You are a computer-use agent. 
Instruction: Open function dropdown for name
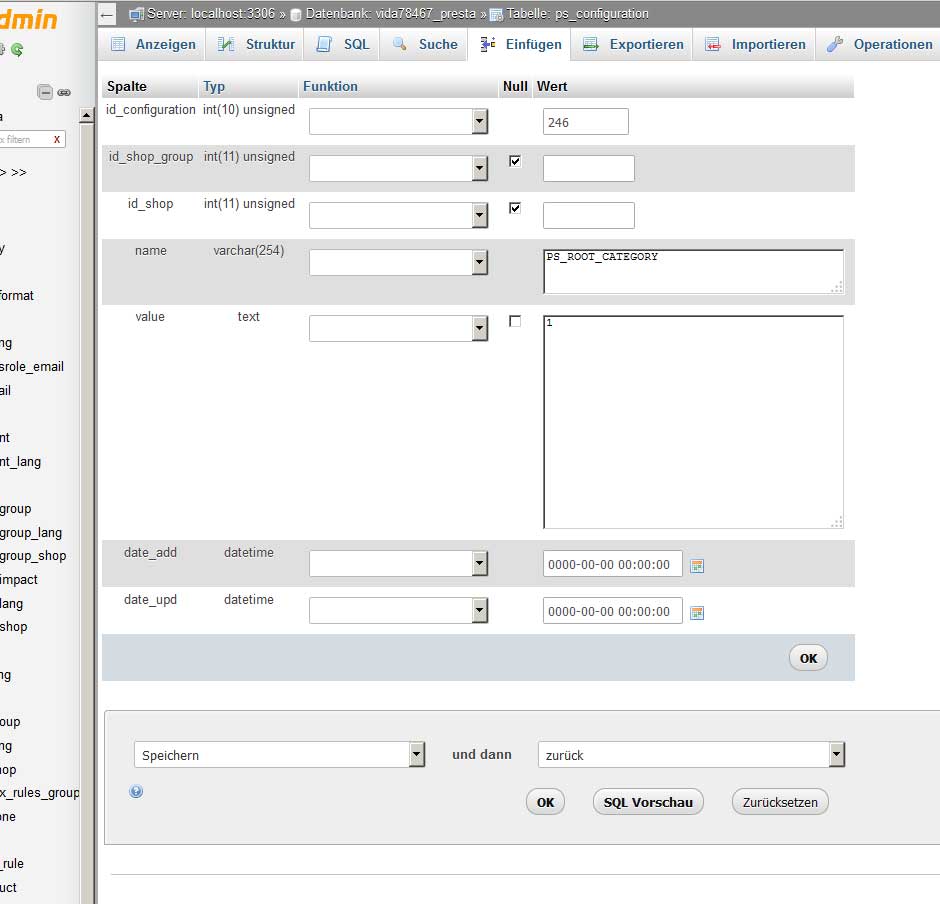pos(399,263)
